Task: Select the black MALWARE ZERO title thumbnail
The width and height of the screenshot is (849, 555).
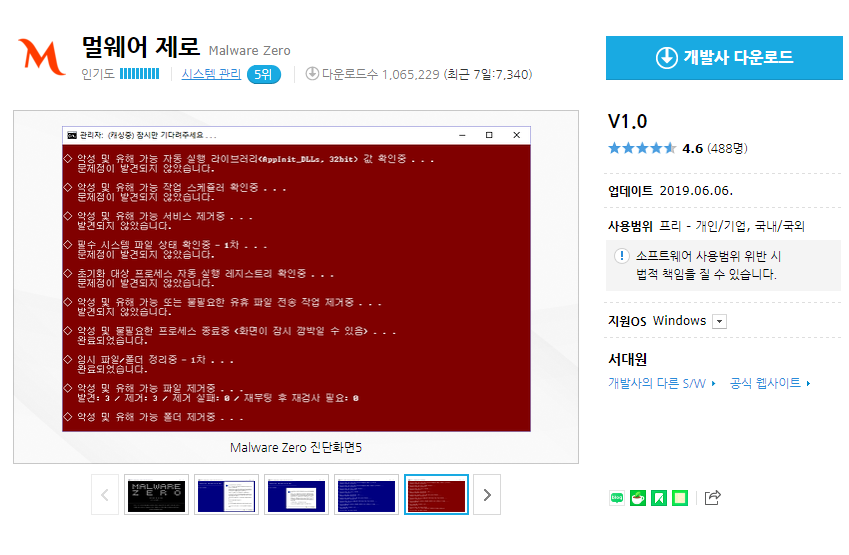Action: 156,494
